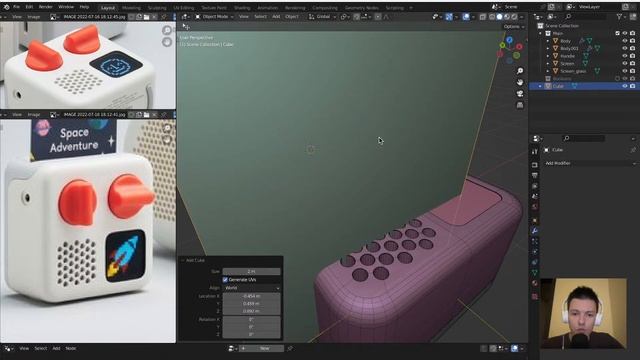Viewport: 640px width, 360px height.
Task: Open the Global transform orientation dropdown
Action: tap(322, 17)
